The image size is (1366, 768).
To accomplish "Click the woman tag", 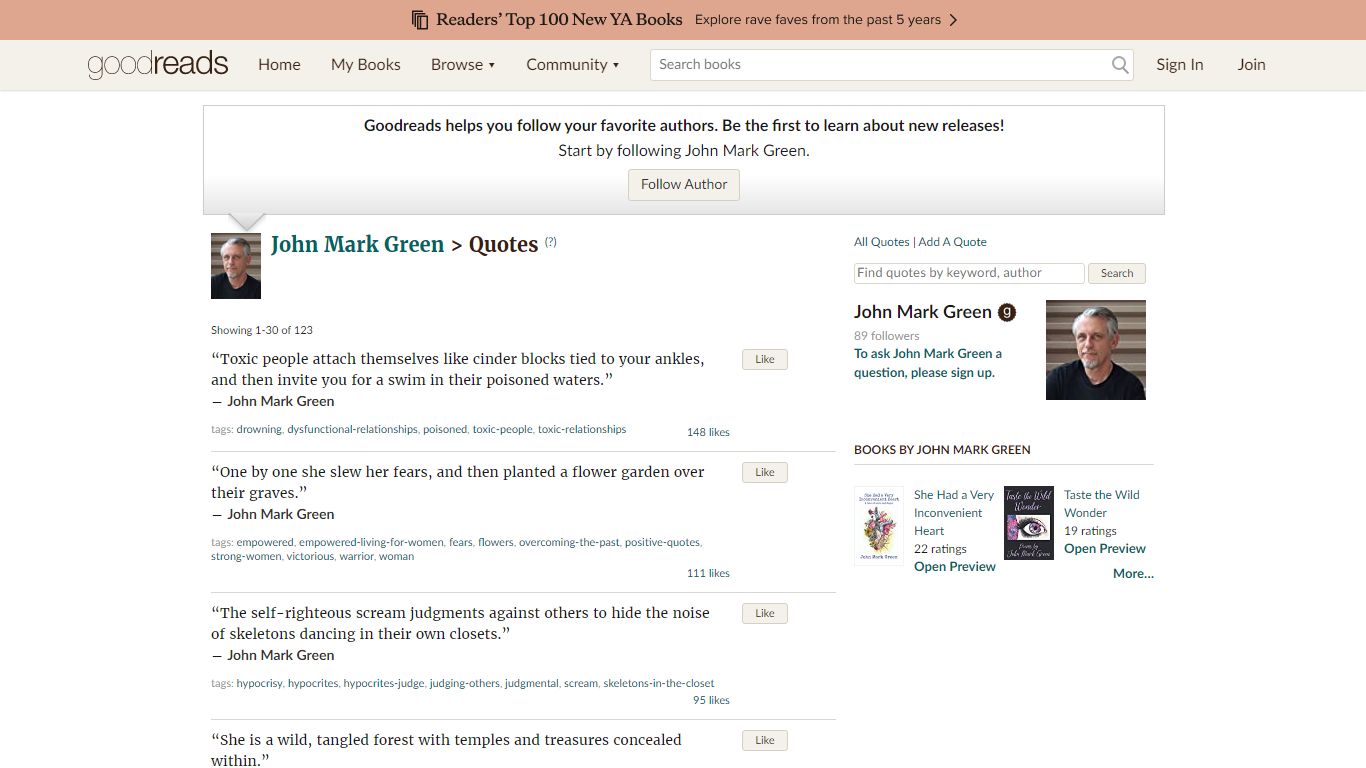I will click(396, 556).
